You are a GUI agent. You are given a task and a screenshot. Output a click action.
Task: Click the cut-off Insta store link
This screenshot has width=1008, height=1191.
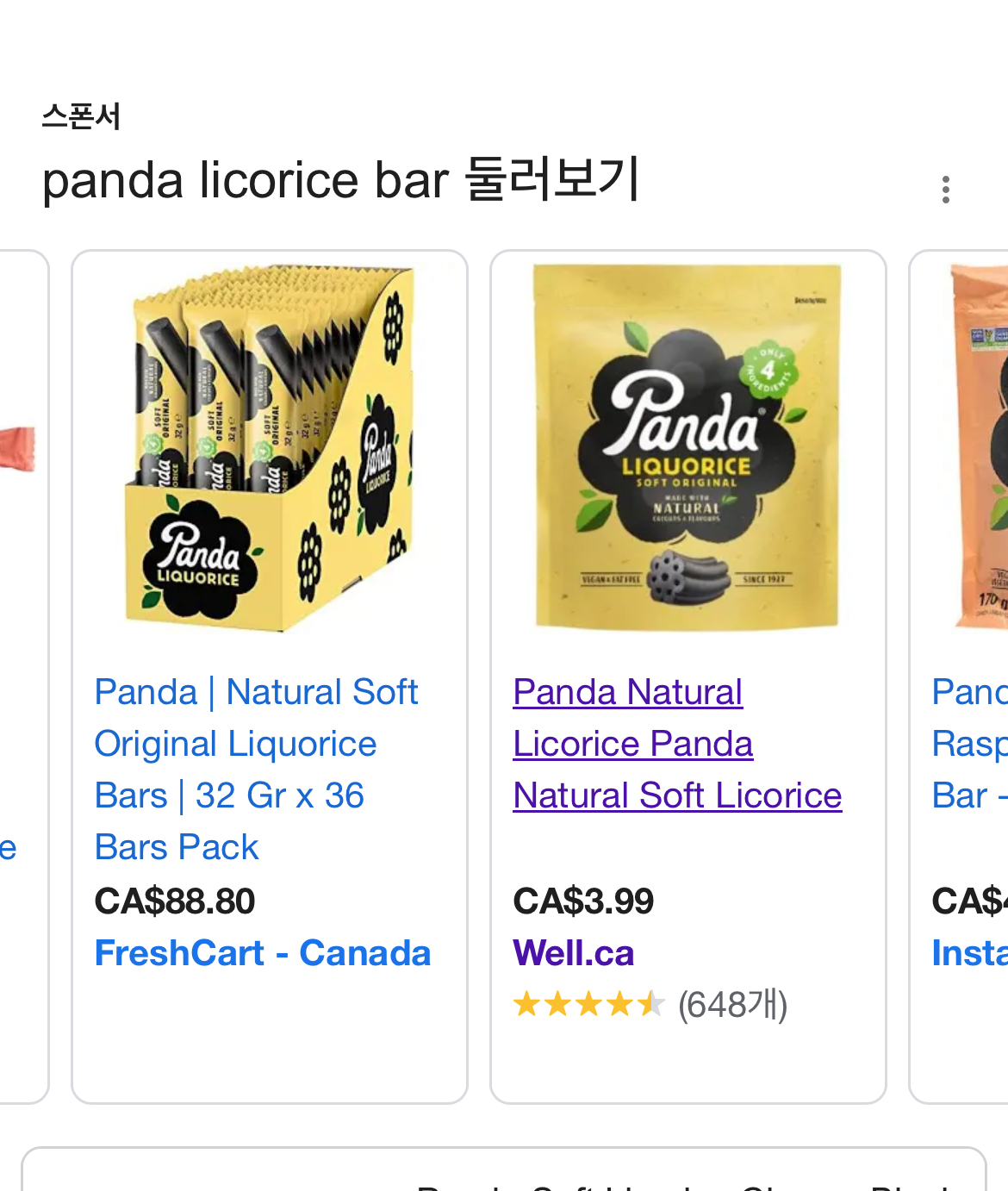[x=970, y=953]
